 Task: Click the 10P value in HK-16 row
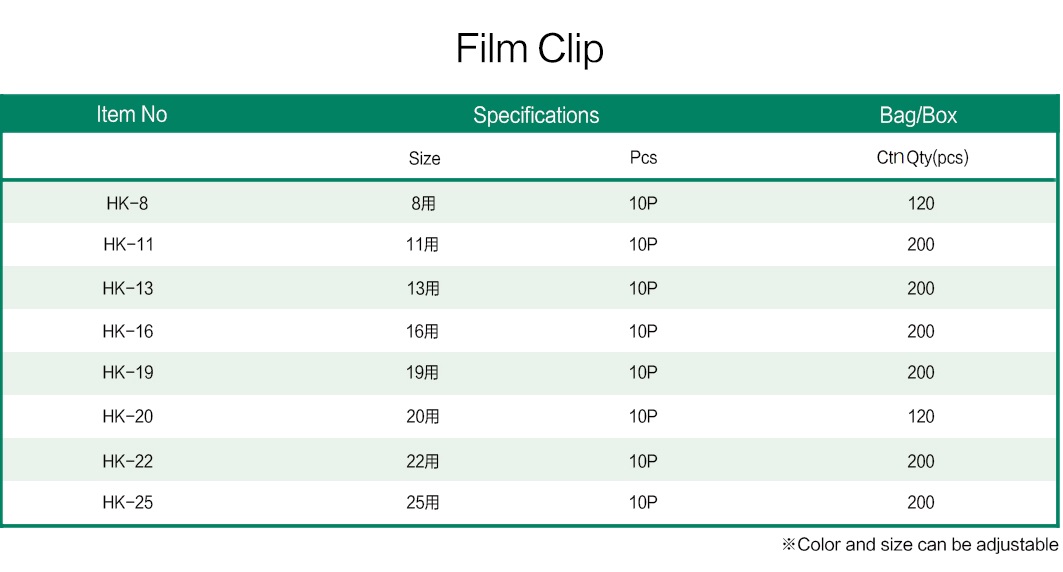(x=643, y=331)
